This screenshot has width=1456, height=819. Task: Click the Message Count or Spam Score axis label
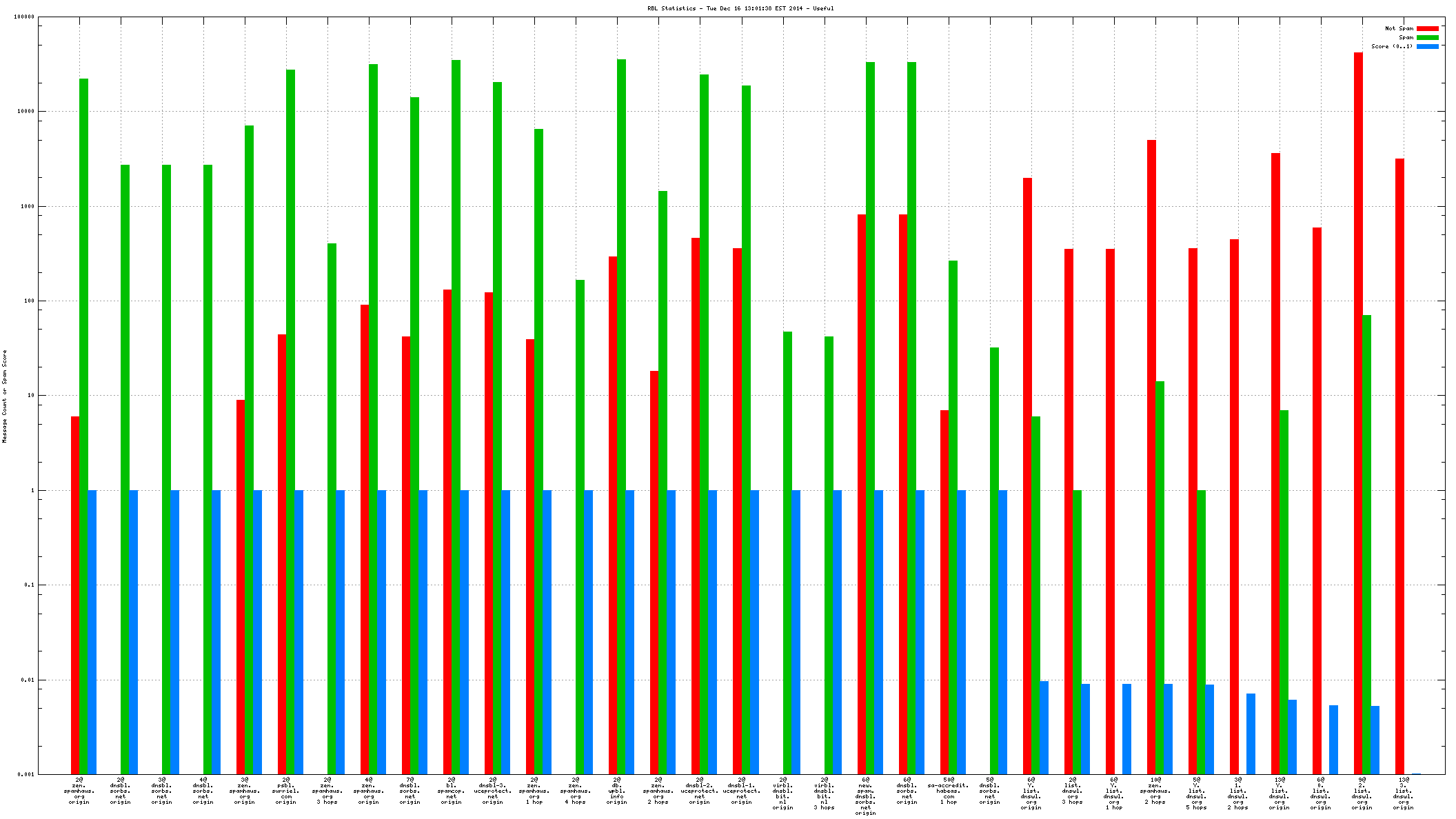4,396
